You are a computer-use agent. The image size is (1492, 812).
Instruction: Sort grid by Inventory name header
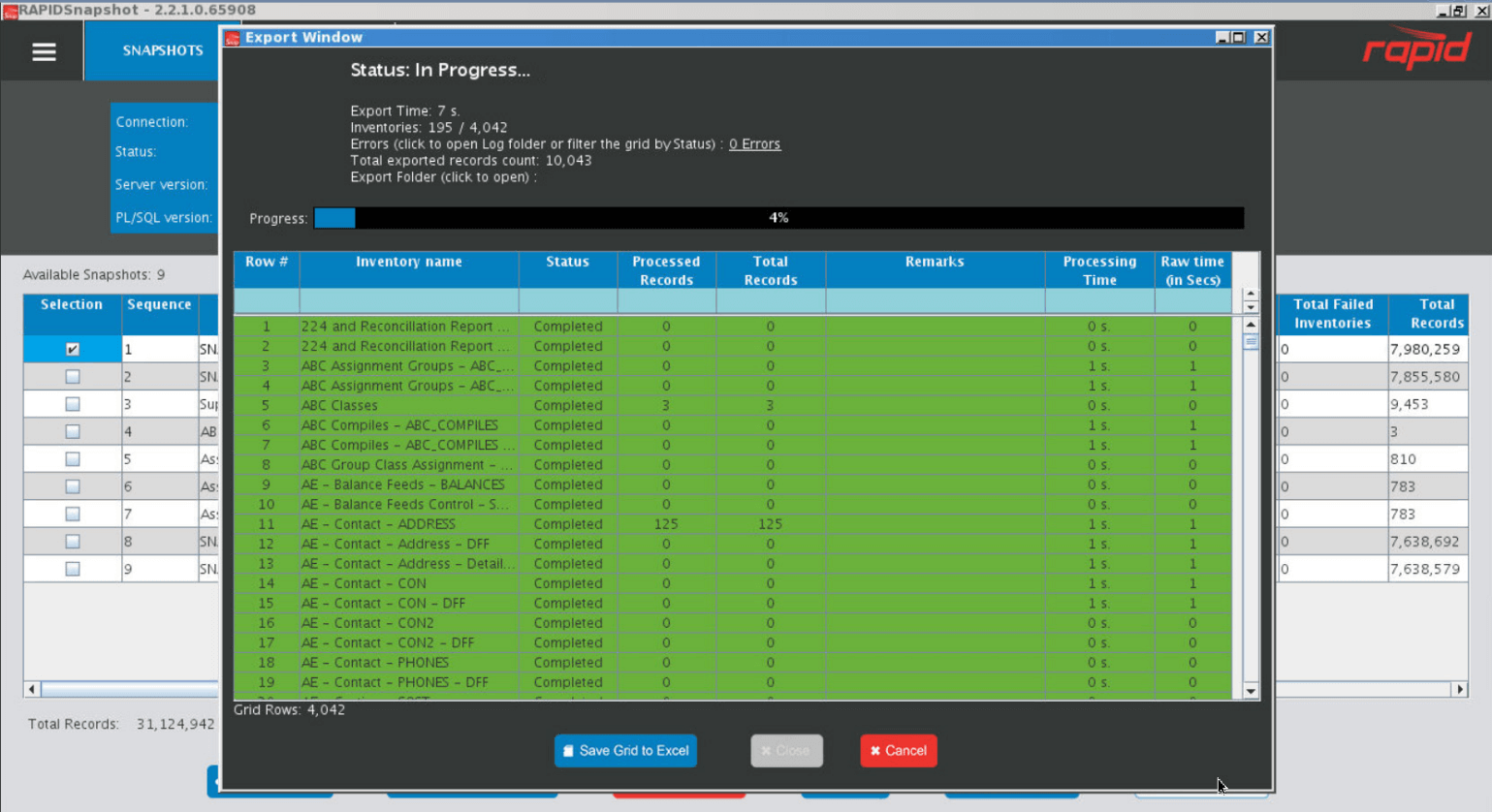[x=409, y=270]
